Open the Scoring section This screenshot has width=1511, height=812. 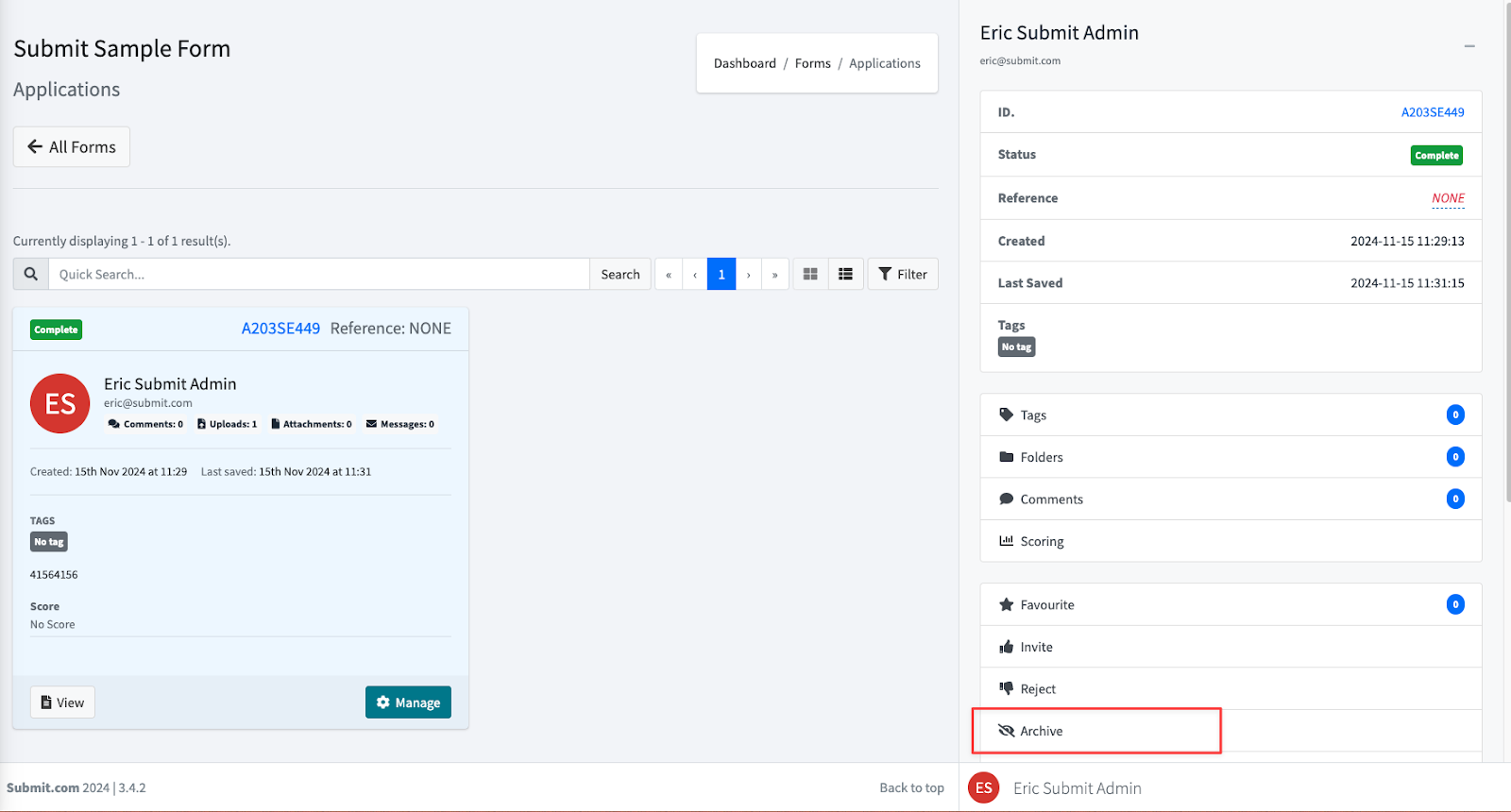pos(1042,541)
